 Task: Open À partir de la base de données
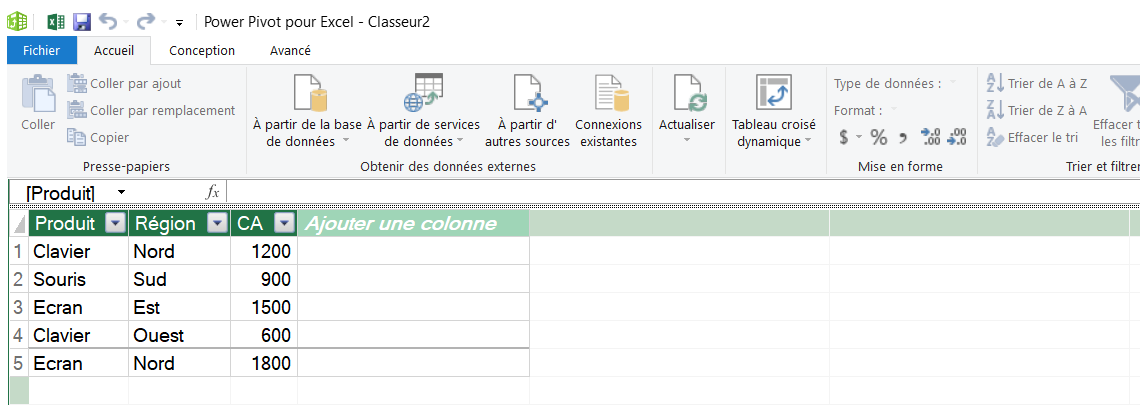coord(307,111)
